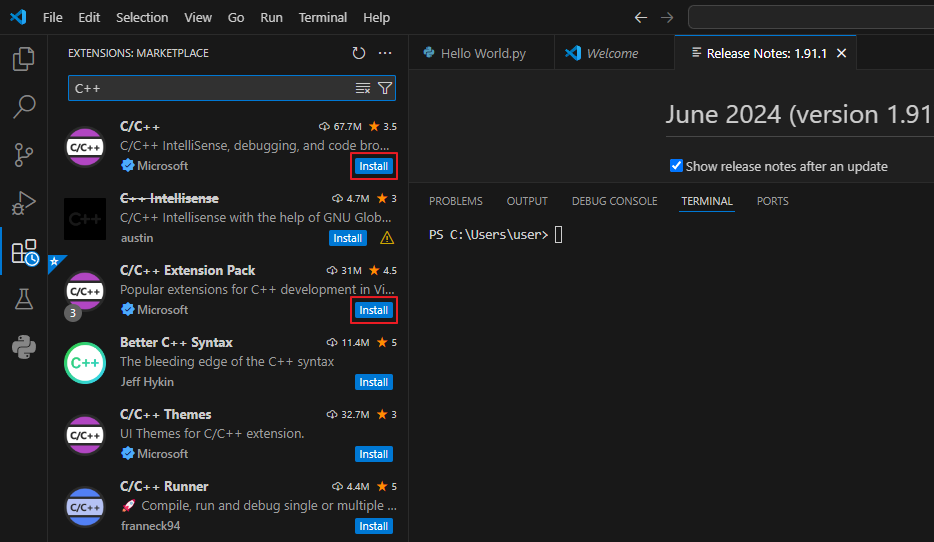Image resolution: width=934 pixels, height=542 pixels.
Task: Install Better C++ Syntax extension
Action: [373, 382]
